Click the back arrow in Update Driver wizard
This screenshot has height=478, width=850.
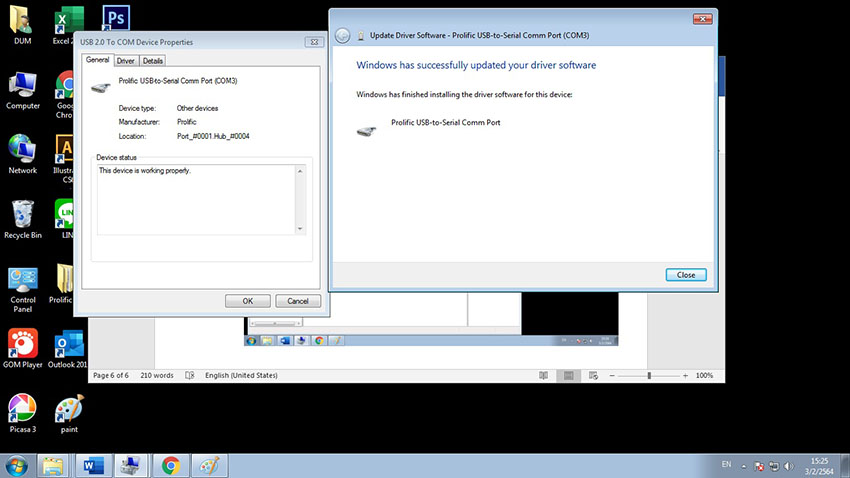click(x=342, y=36)
